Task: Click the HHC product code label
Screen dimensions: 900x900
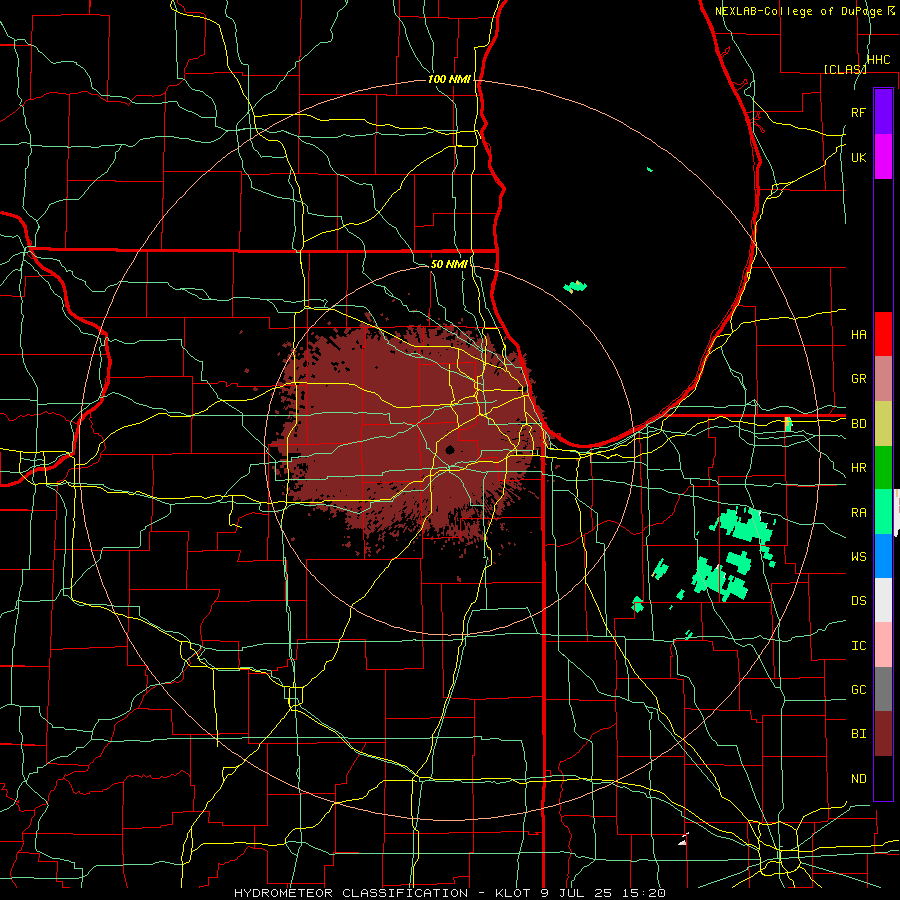Action: (x=878, y=60)
